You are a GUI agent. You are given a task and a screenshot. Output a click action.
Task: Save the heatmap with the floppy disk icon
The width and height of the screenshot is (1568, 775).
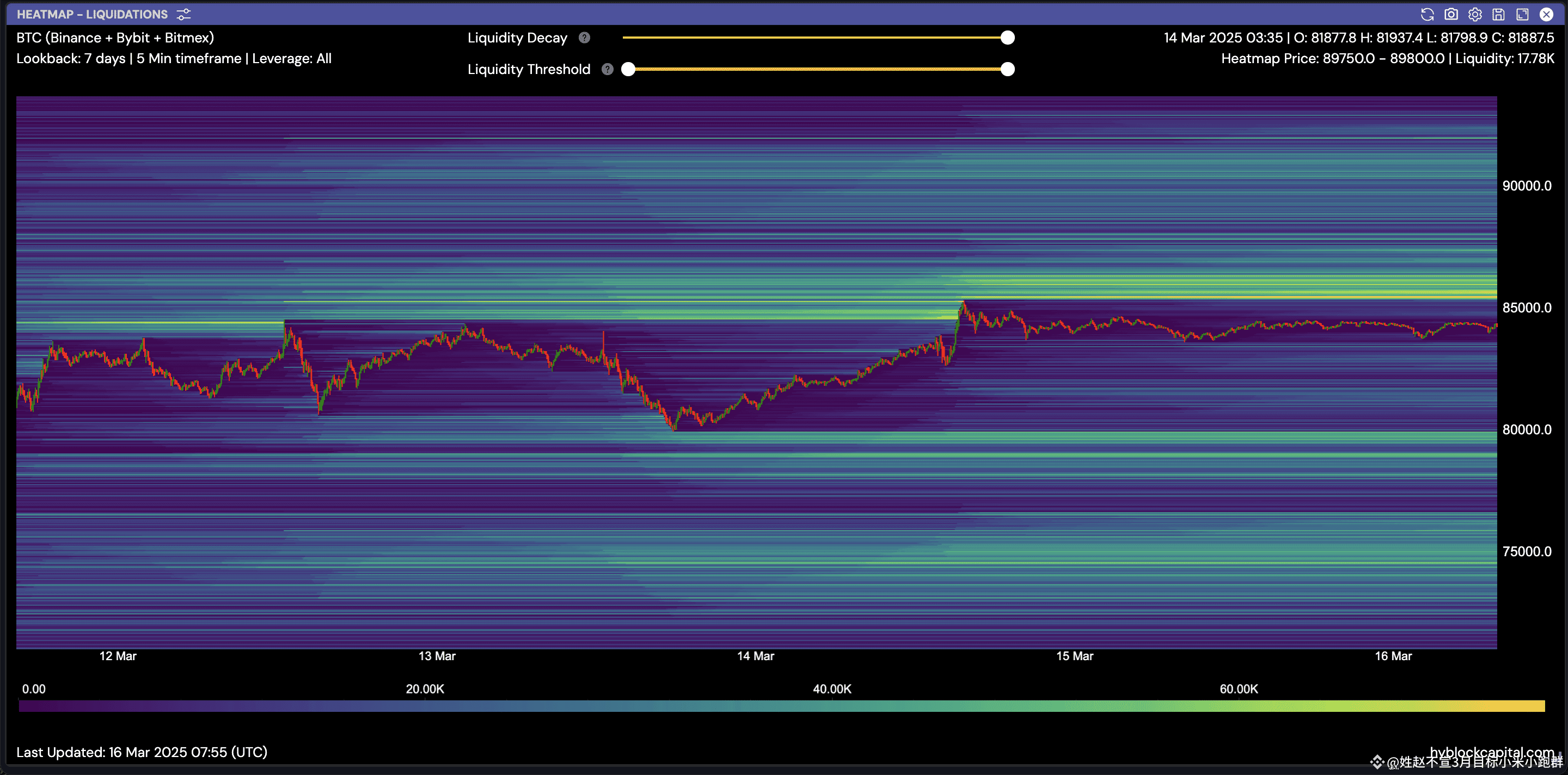(1499, 14)
